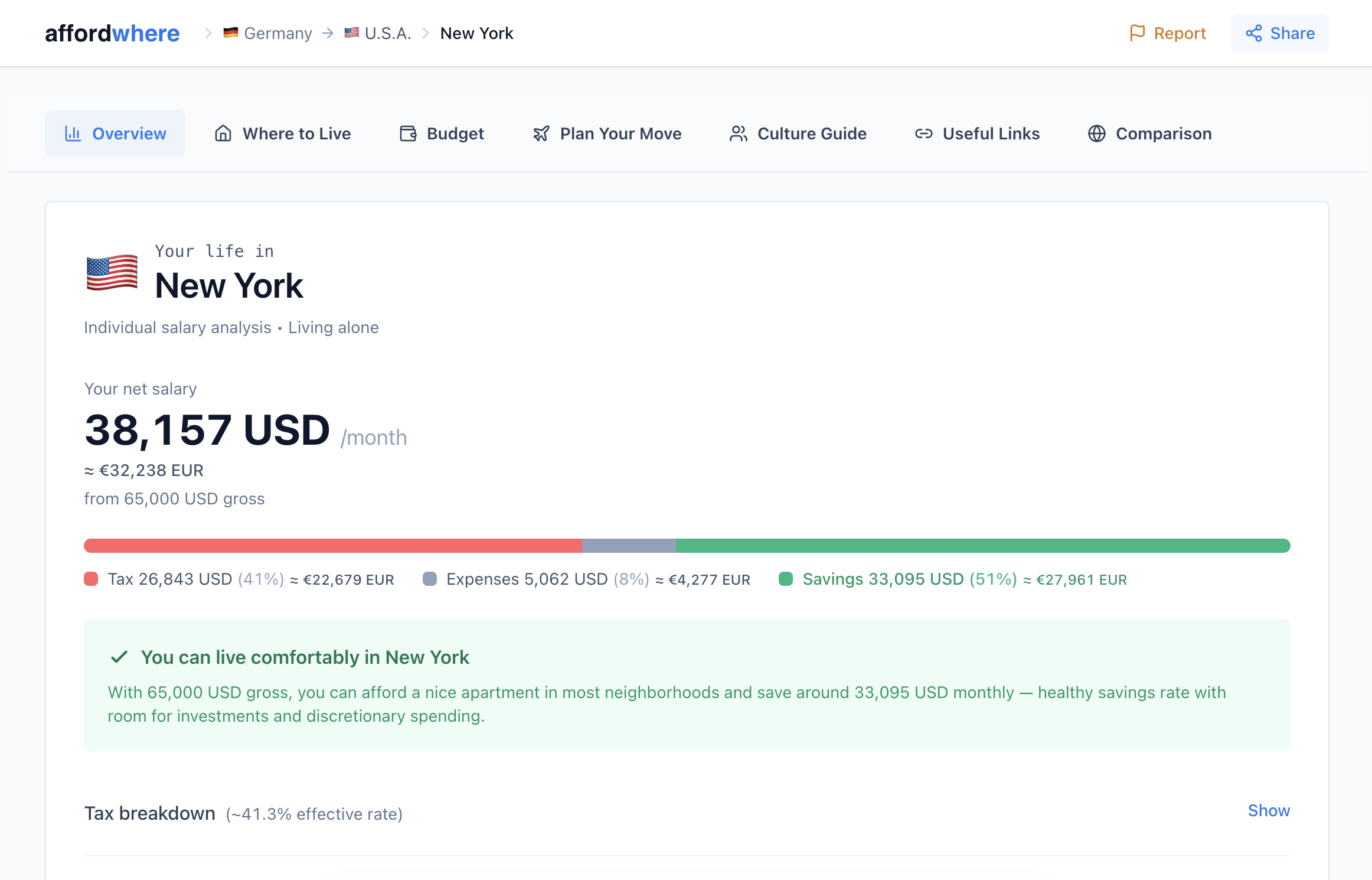Go to affordwhere home logo
Viewport: 1372px width, 880px height.
pos(112,33)
